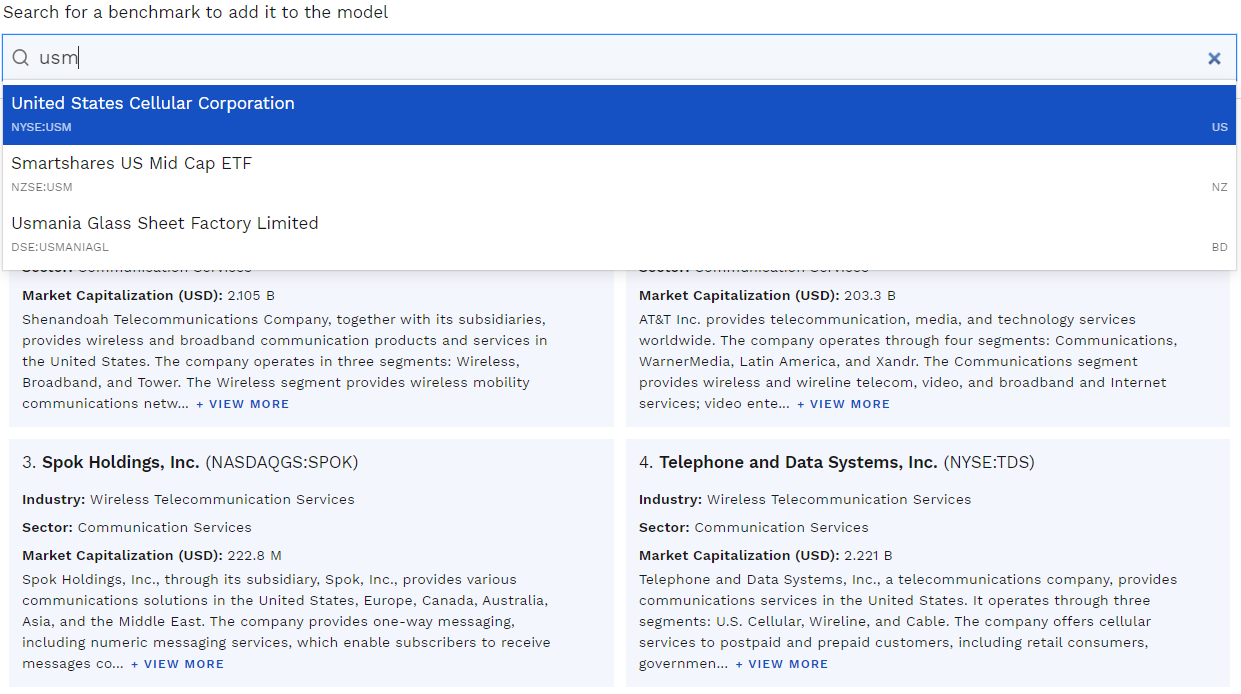Click the 2.105 B market capitalization value
The height and width of the screenshot is (694, 1241).
(251, 295)
